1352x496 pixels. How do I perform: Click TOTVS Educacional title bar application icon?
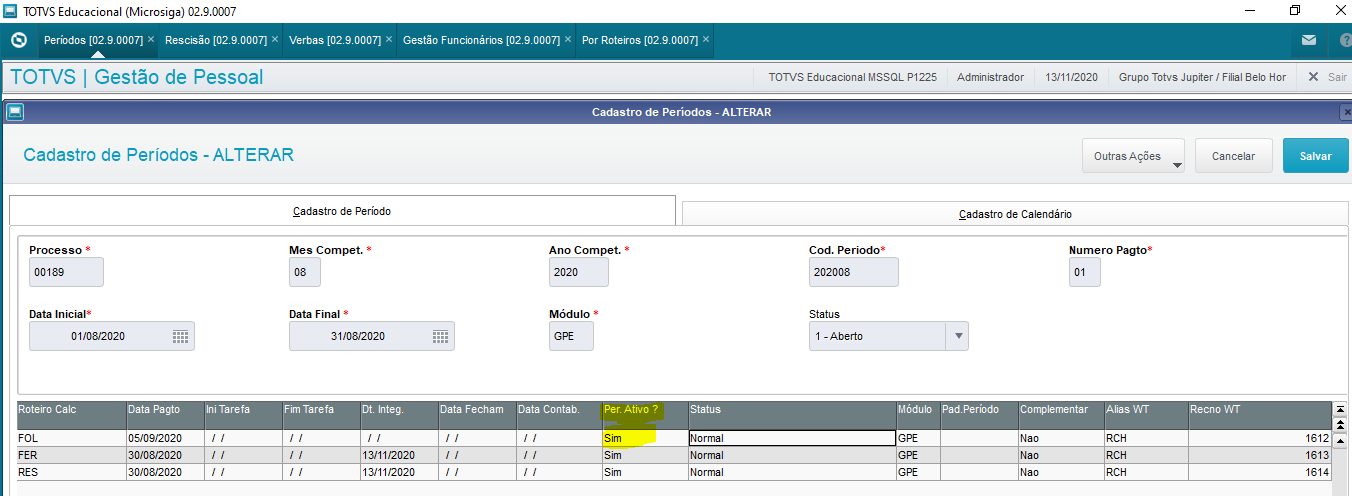pyautogui.click(x=10, y=10)
